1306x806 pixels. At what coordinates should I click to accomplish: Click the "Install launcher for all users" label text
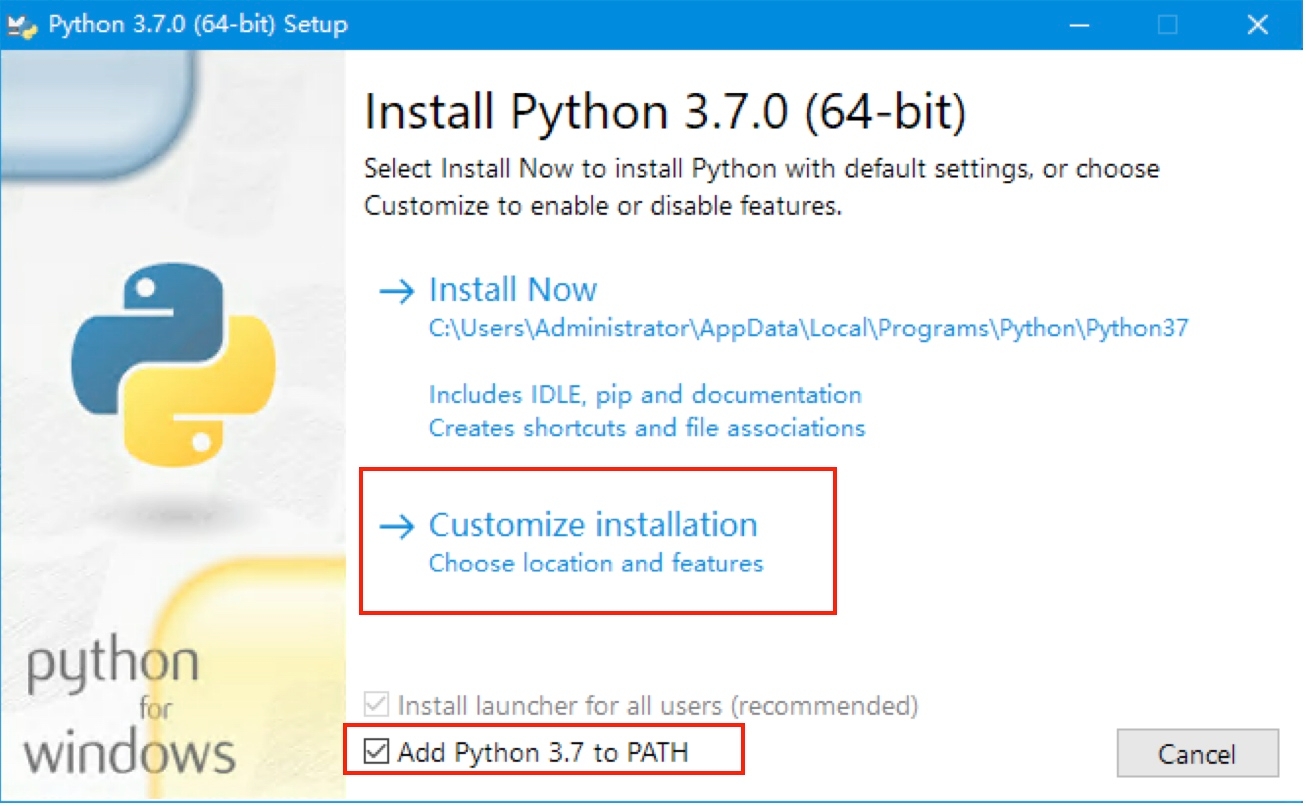point(657,706)
